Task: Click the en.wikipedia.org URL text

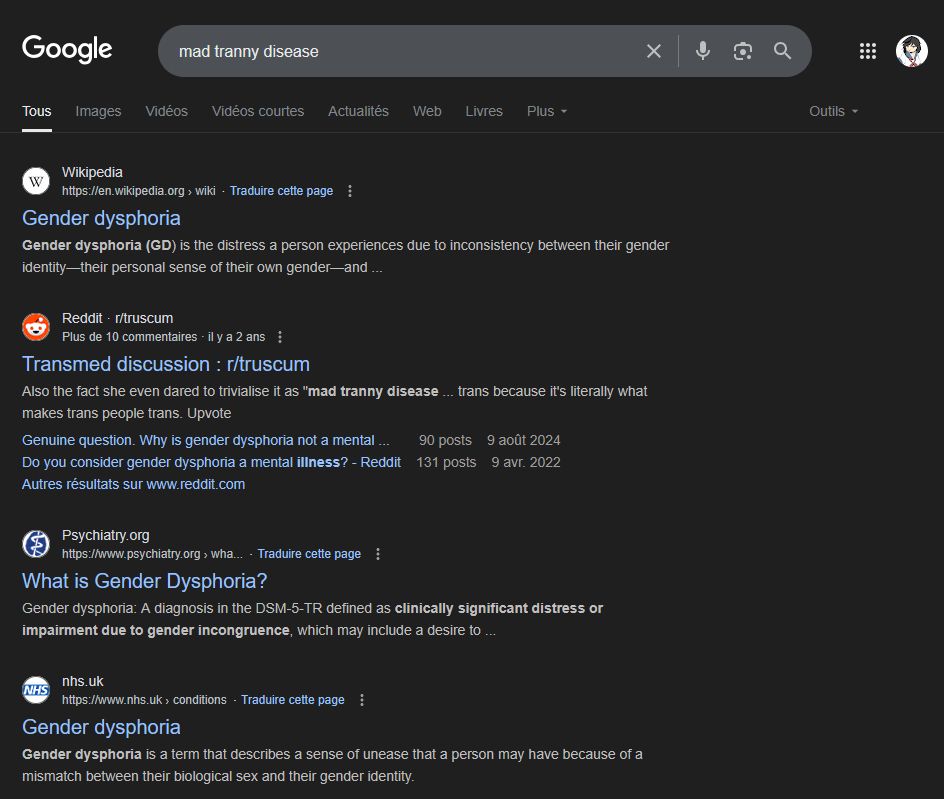Action: tap(138, 191)
